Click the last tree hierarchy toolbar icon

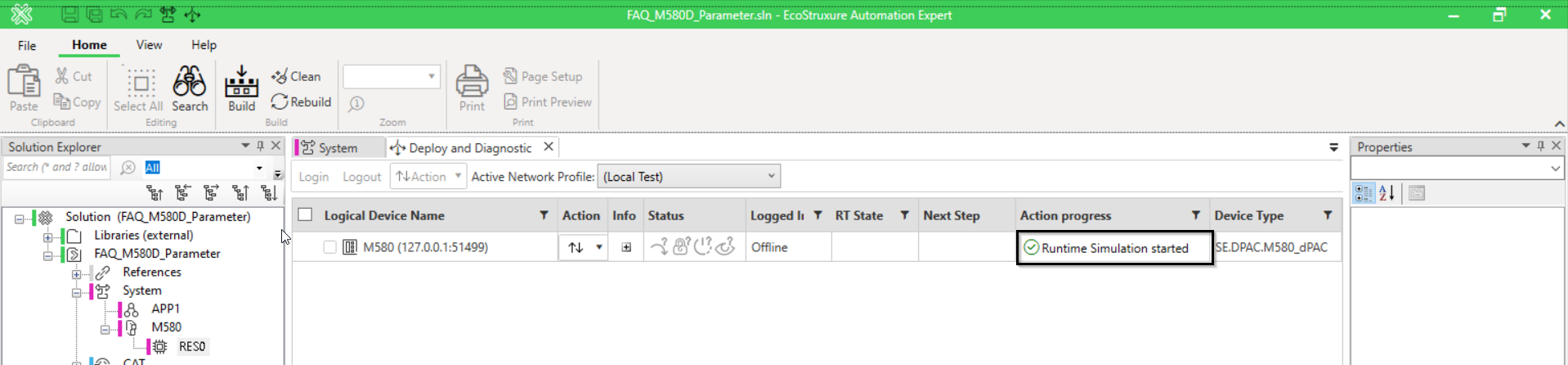click(269, 193)
